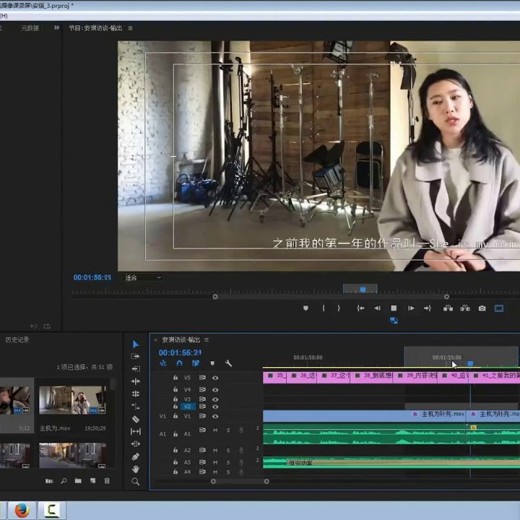Click right handle of monitor zoom scrollbar

pos(446,297)
